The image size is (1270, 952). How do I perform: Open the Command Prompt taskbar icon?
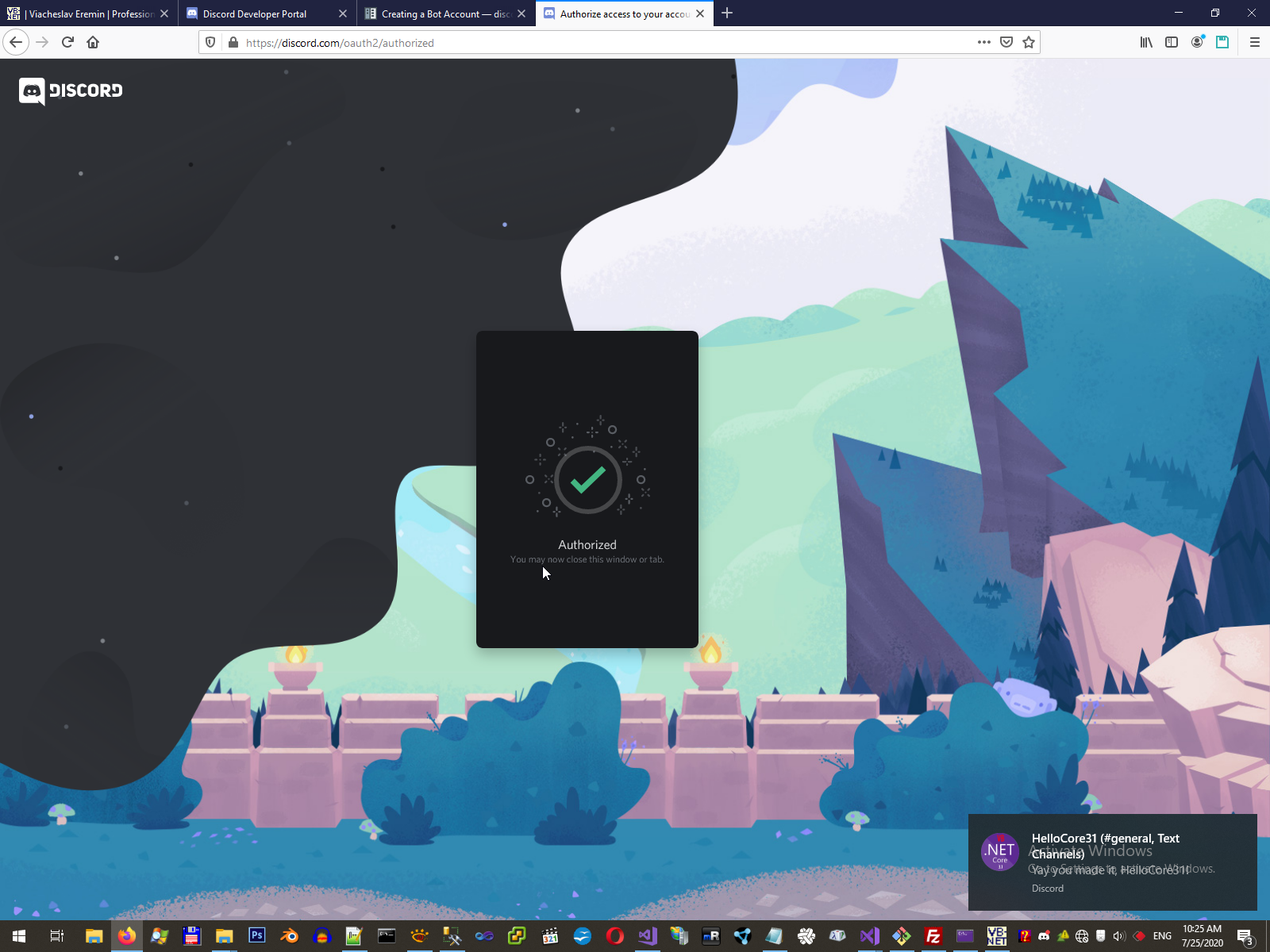[x=387, y=936]
